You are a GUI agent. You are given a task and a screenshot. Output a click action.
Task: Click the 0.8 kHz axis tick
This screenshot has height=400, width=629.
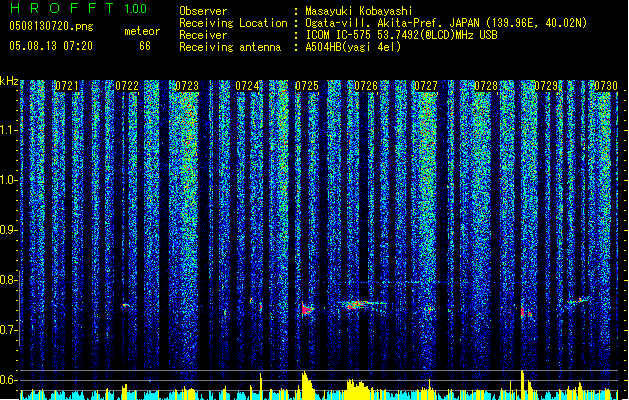click(9, 280)
